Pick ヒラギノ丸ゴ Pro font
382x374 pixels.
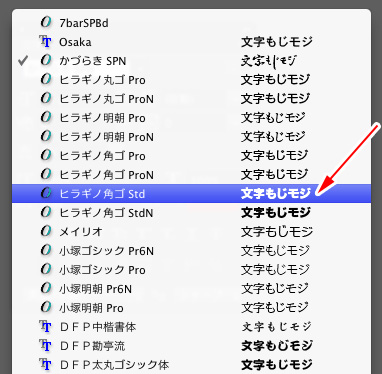pos(191,80)
